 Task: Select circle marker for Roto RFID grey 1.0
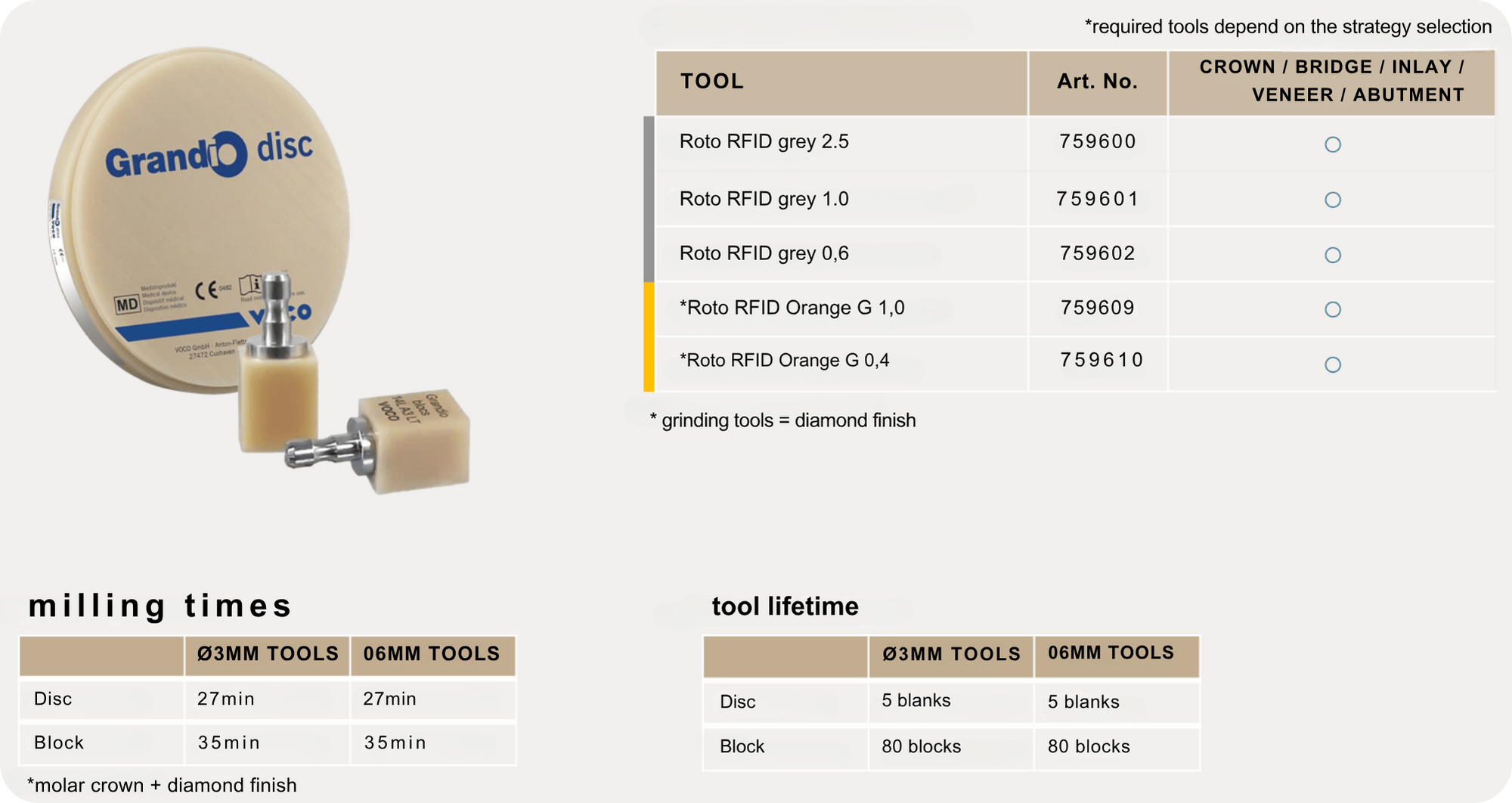[x=1333, y=200]
